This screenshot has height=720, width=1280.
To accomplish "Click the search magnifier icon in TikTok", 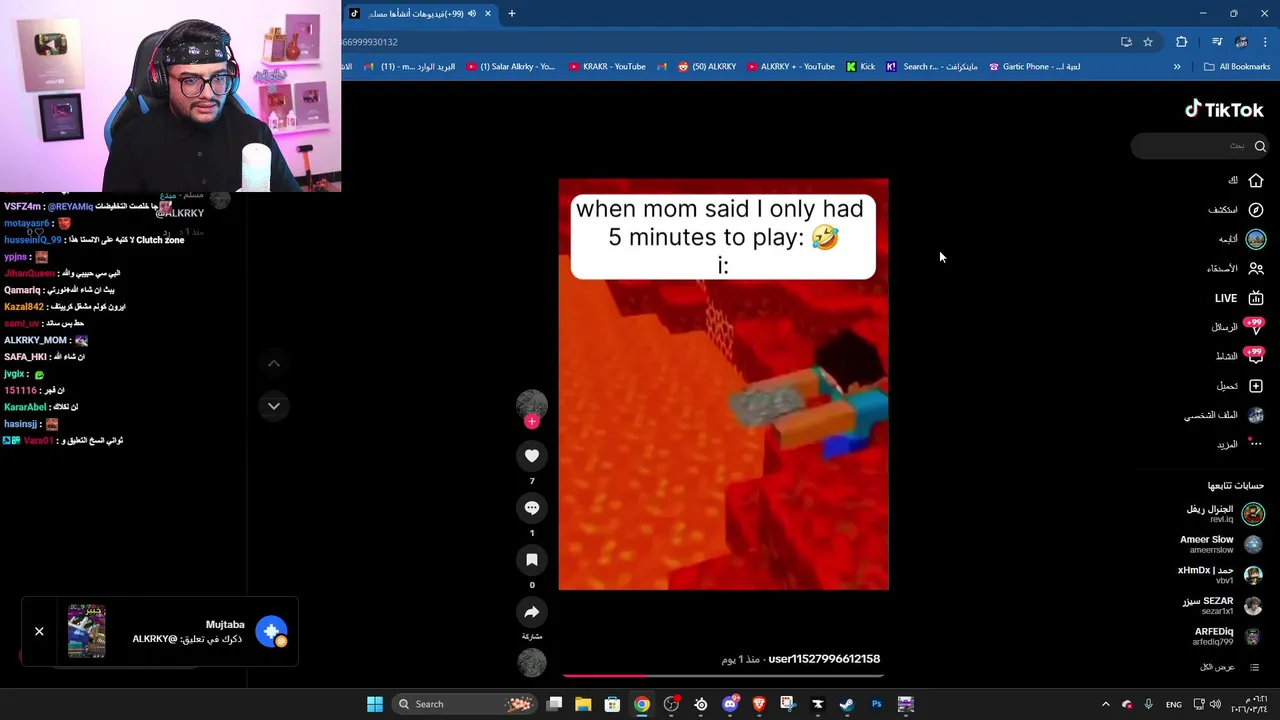I will 1260,146.
